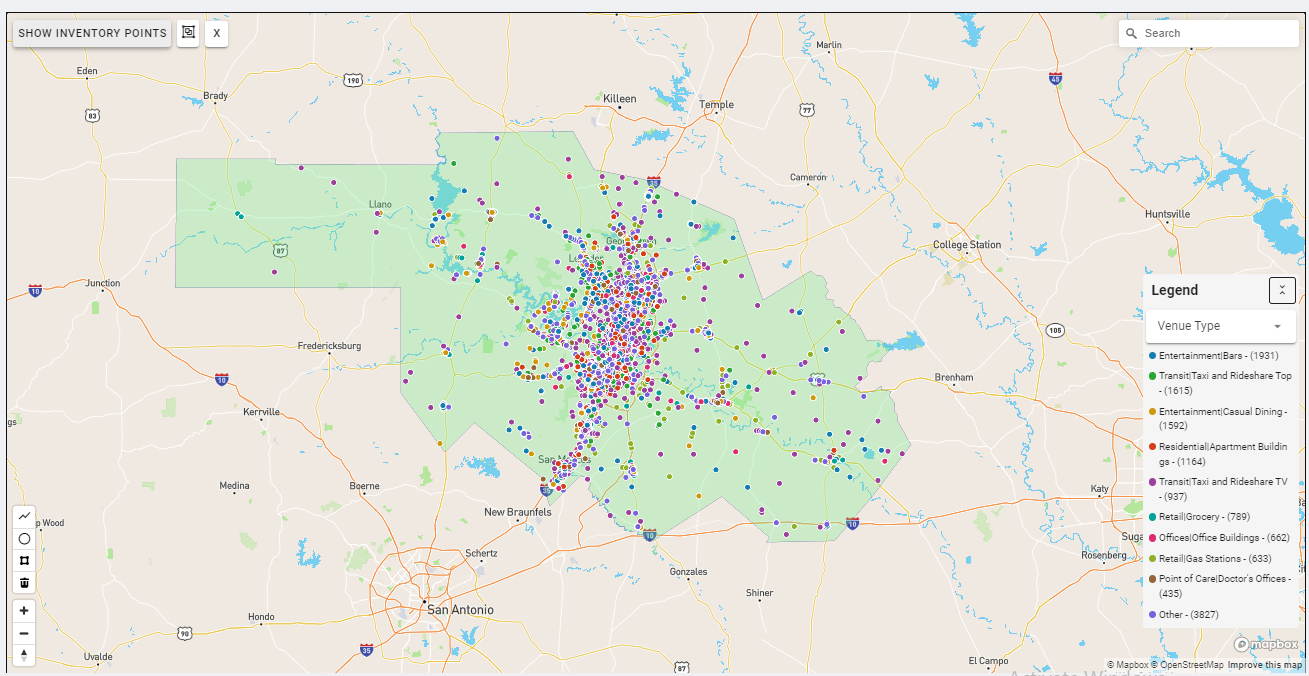Click the Transit|Taxi and Rideshare TV legend entry
1309x676 pixels.
[1220, 489]
